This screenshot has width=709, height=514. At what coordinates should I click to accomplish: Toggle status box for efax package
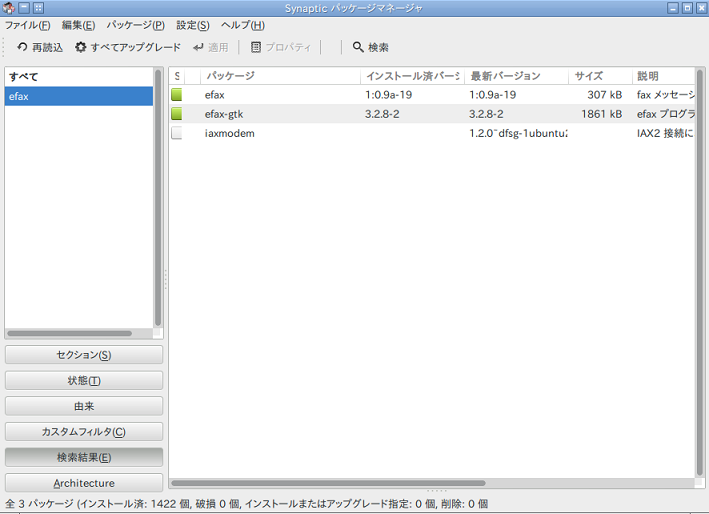coord(177,94)
